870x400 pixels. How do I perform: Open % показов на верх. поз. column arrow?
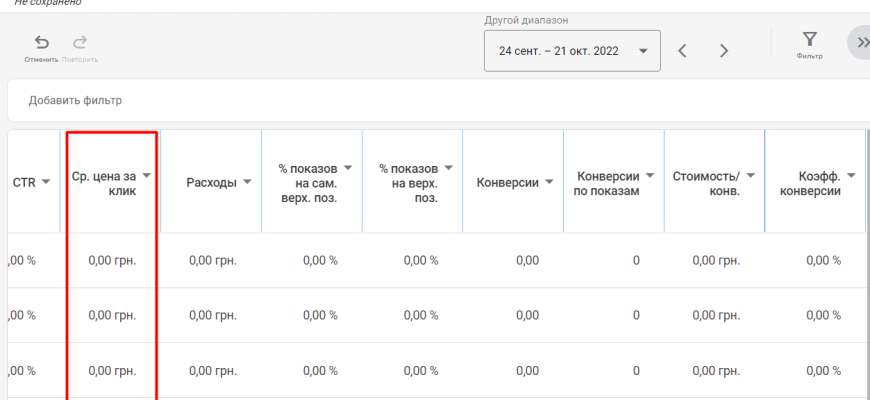(448, 168)
